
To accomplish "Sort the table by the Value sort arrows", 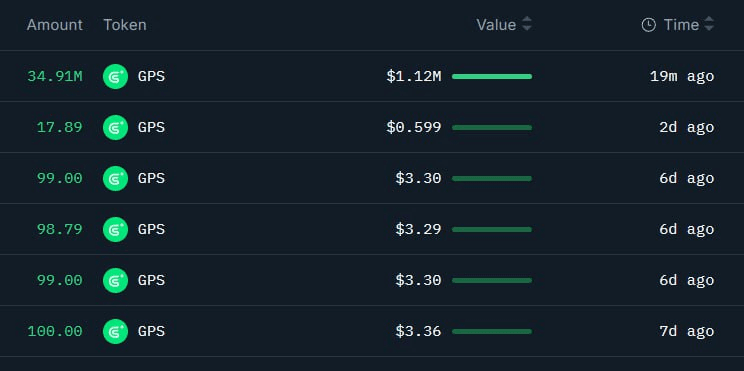I will point(527,24).
